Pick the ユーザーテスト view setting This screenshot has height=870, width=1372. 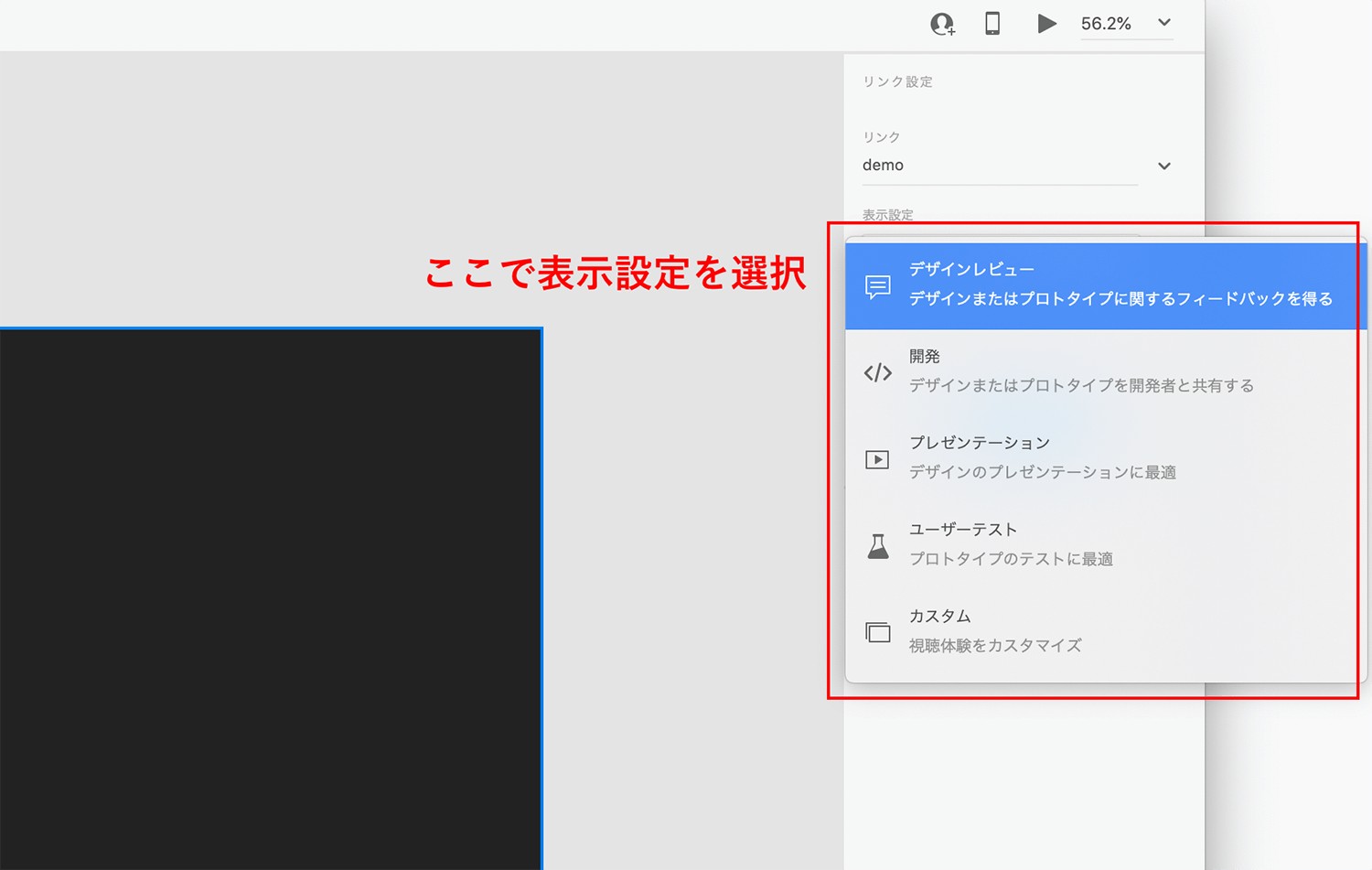1106,545
